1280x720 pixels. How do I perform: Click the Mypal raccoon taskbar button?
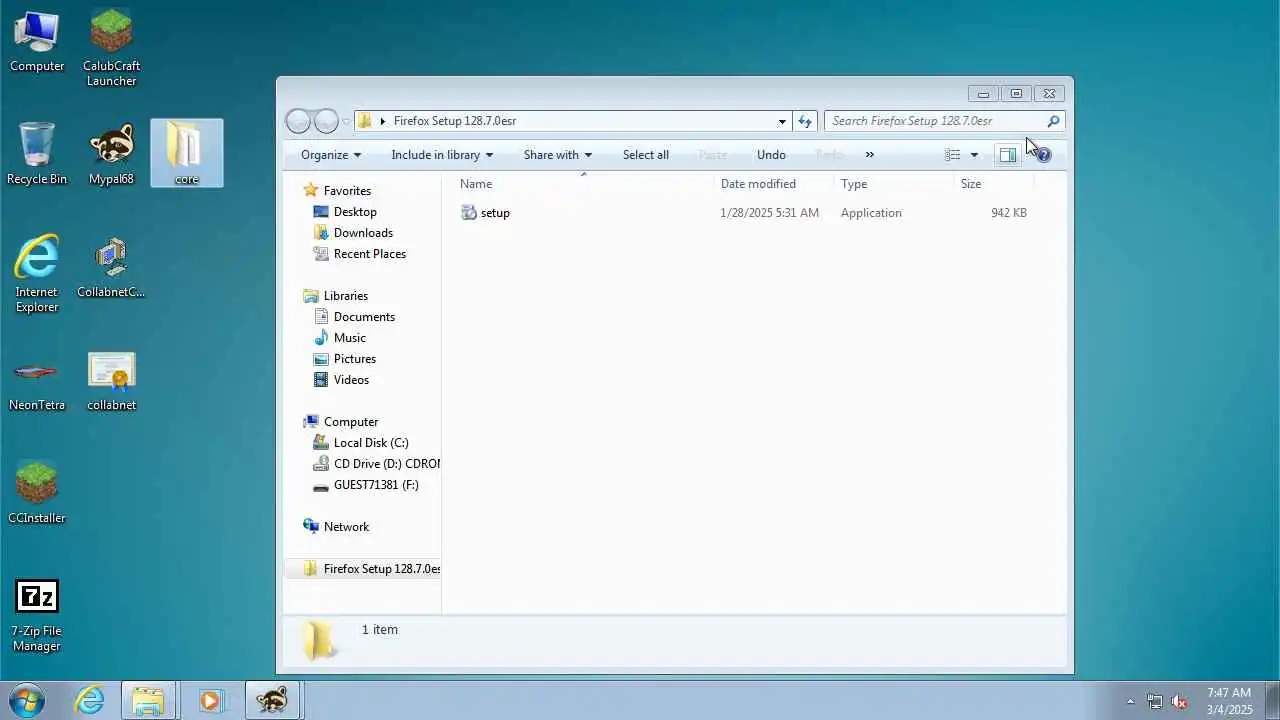click(272, 700)
